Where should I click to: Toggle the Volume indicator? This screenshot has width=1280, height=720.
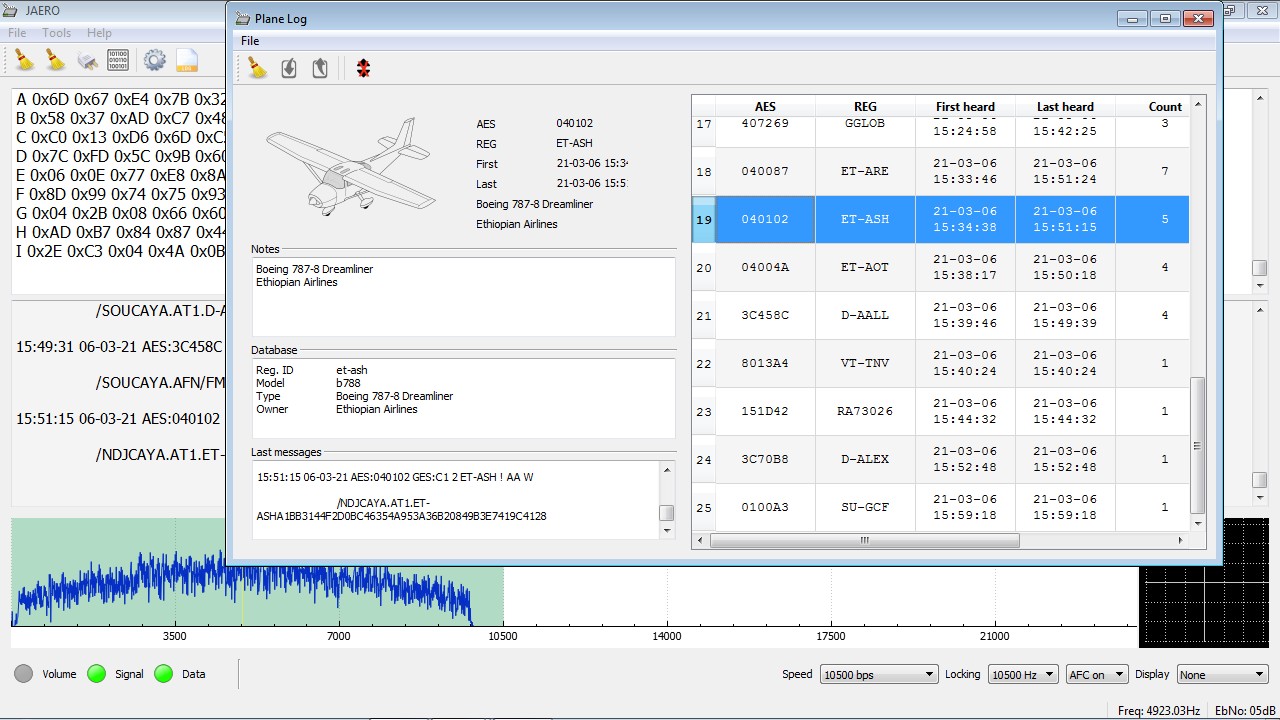21,674
